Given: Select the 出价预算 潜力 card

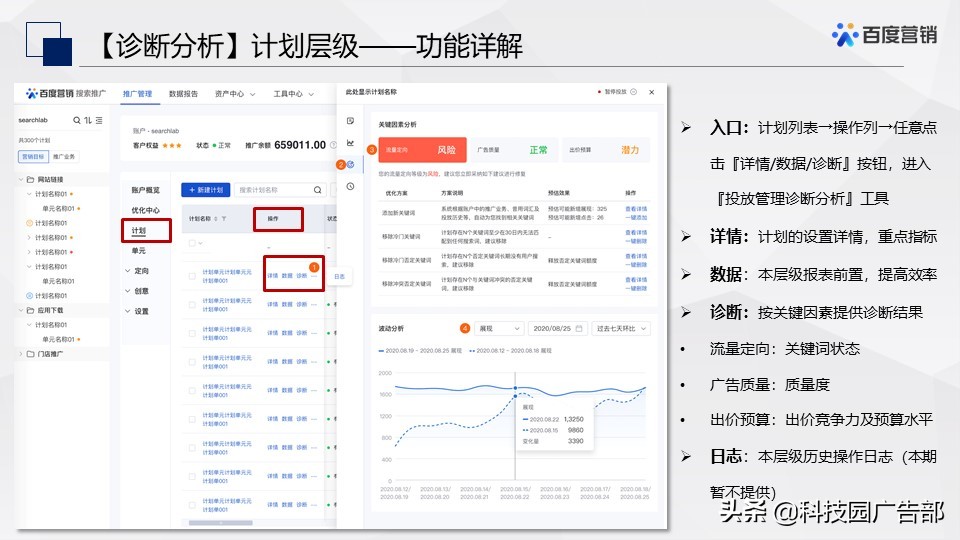Looking at the screenshot, I should tap(605, 150).
